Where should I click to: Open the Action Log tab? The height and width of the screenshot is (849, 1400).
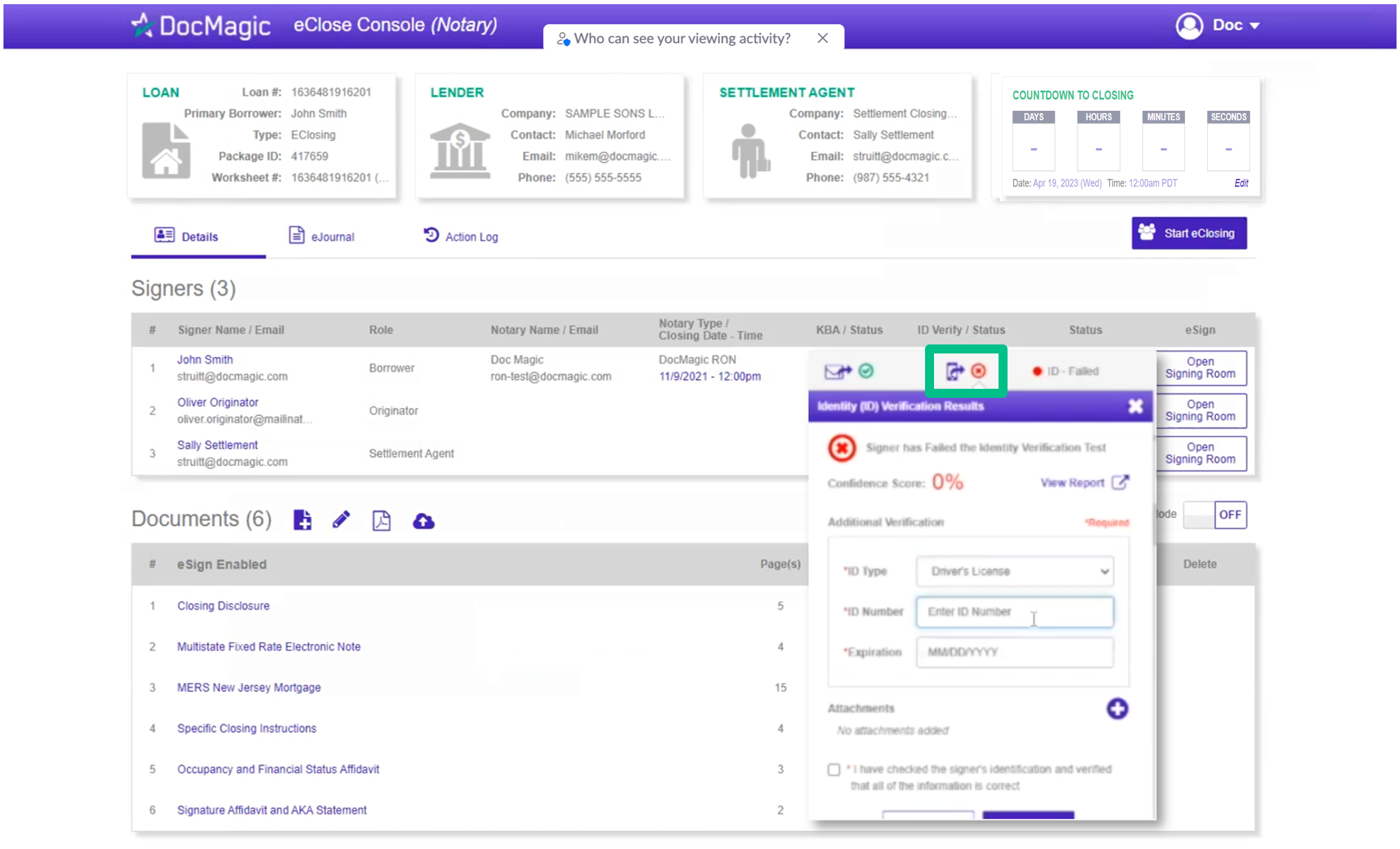(x=460, y=236)
